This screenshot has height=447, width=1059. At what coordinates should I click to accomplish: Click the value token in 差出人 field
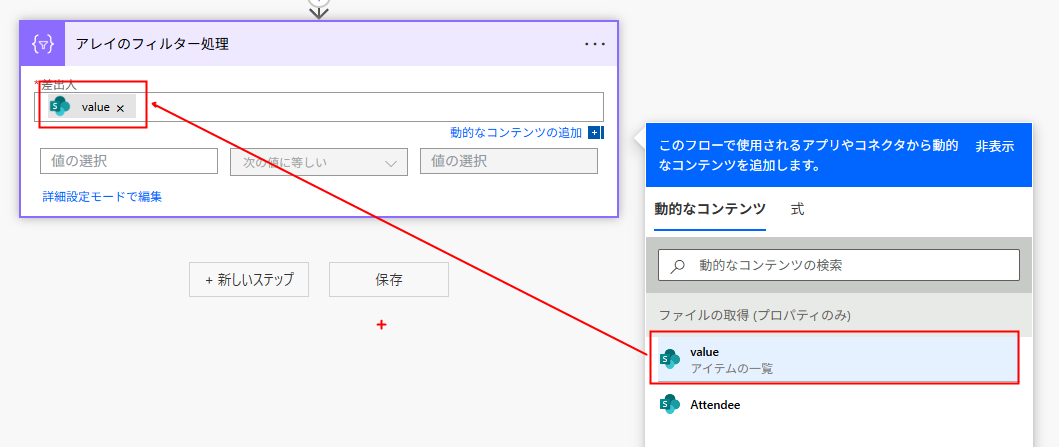[x=92, y=107]
